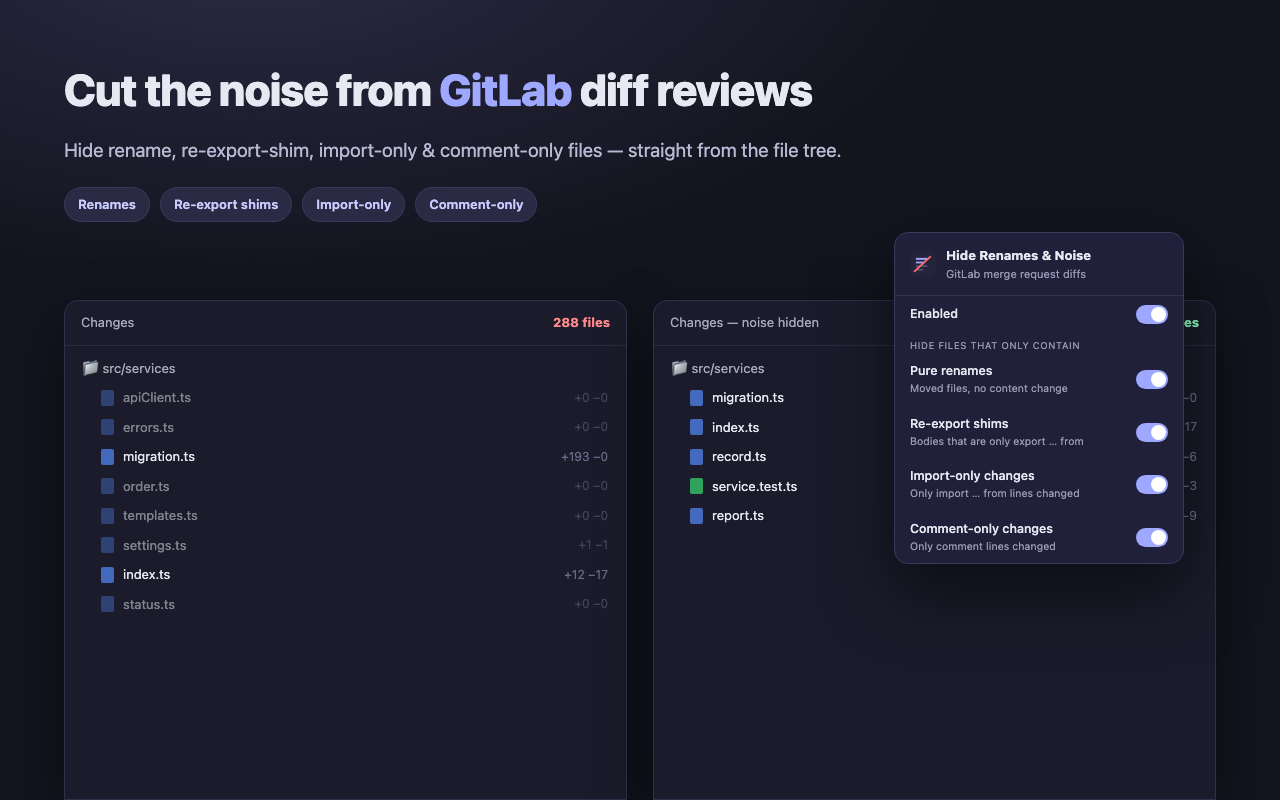Click the "Hide Renames & Noise" popup title
The image size is (1280, 800).
[1018, 256]
